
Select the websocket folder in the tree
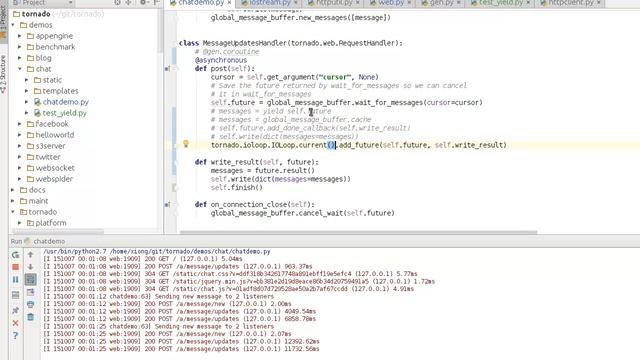[55, 168]
